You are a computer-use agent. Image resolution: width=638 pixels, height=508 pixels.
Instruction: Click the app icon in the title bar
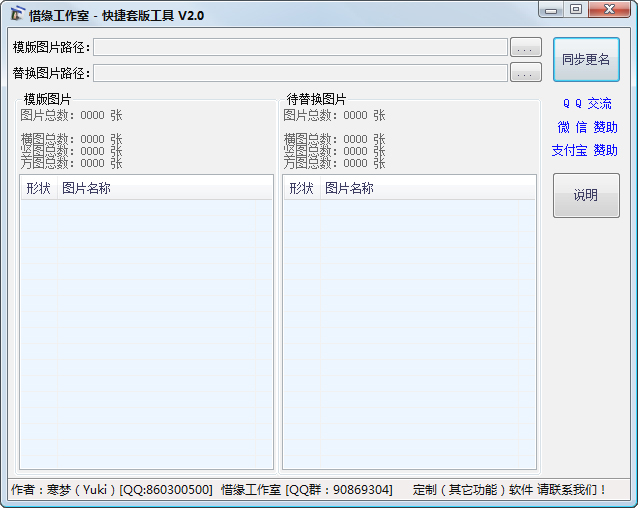click(17, 15)
